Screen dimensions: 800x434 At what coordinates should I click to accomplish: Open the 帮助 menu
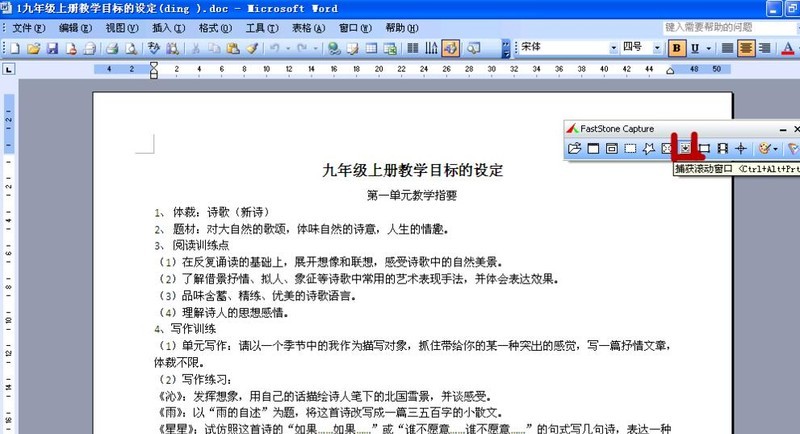coord(402,28)
